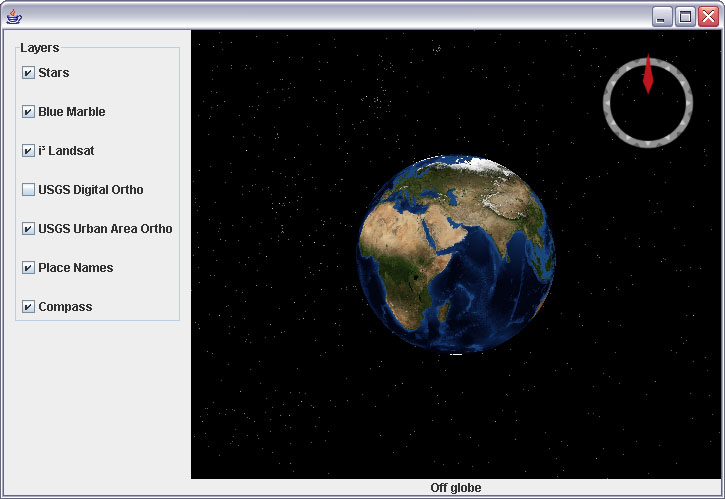725x499 pixels.
Task: Maximize the globe viewer window
Action: click(685, 16)
